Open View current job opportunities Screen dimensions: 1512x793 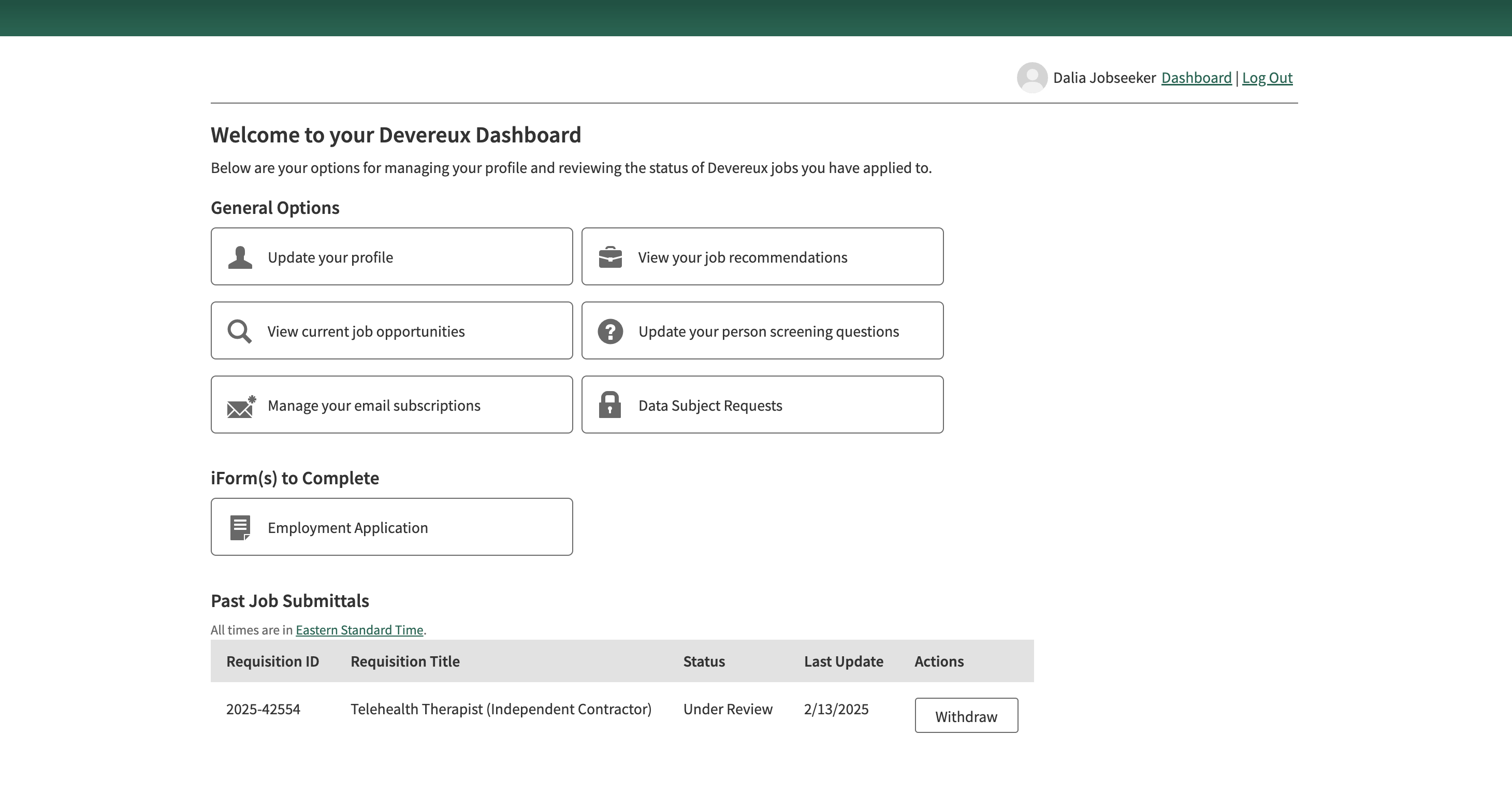(x=391, y=330)
